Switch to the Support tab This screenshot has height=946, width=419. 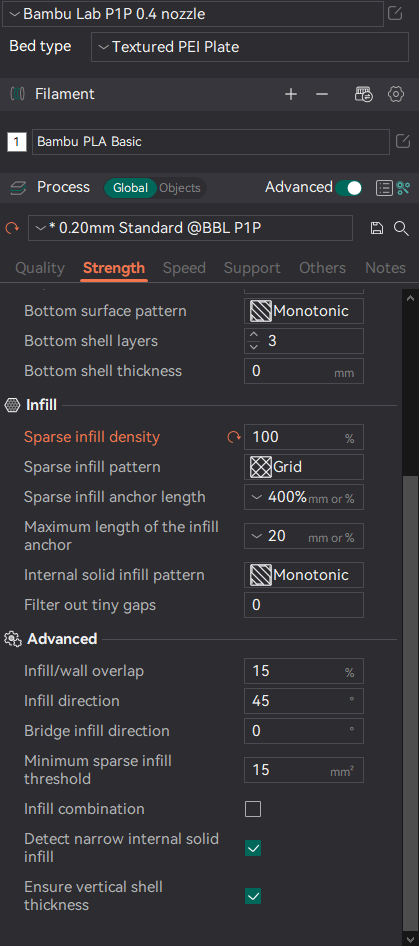252,268
